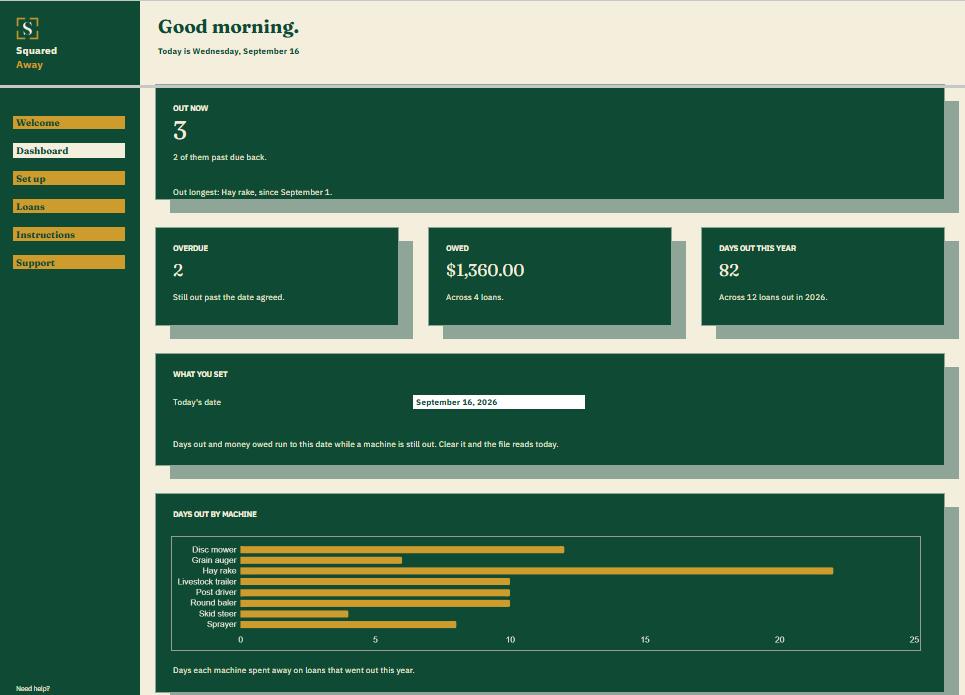Select the Livestock trailer chart bar
Viewport: 965px width, 695px height.
tap(375, 582)
